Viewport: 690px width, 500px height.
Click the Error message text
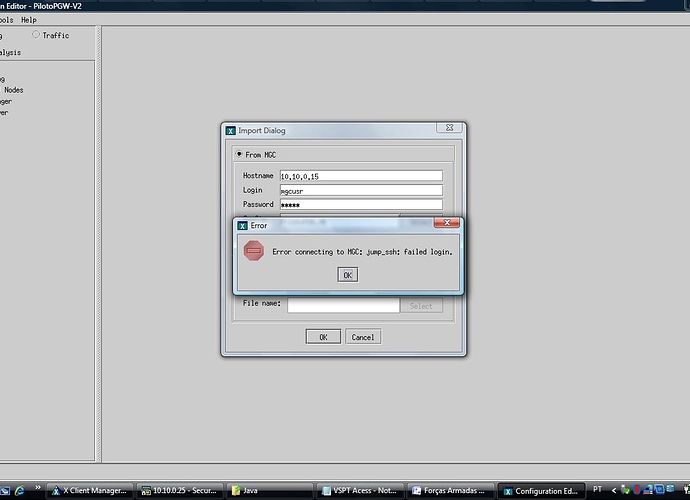click(x=362, y=252)
